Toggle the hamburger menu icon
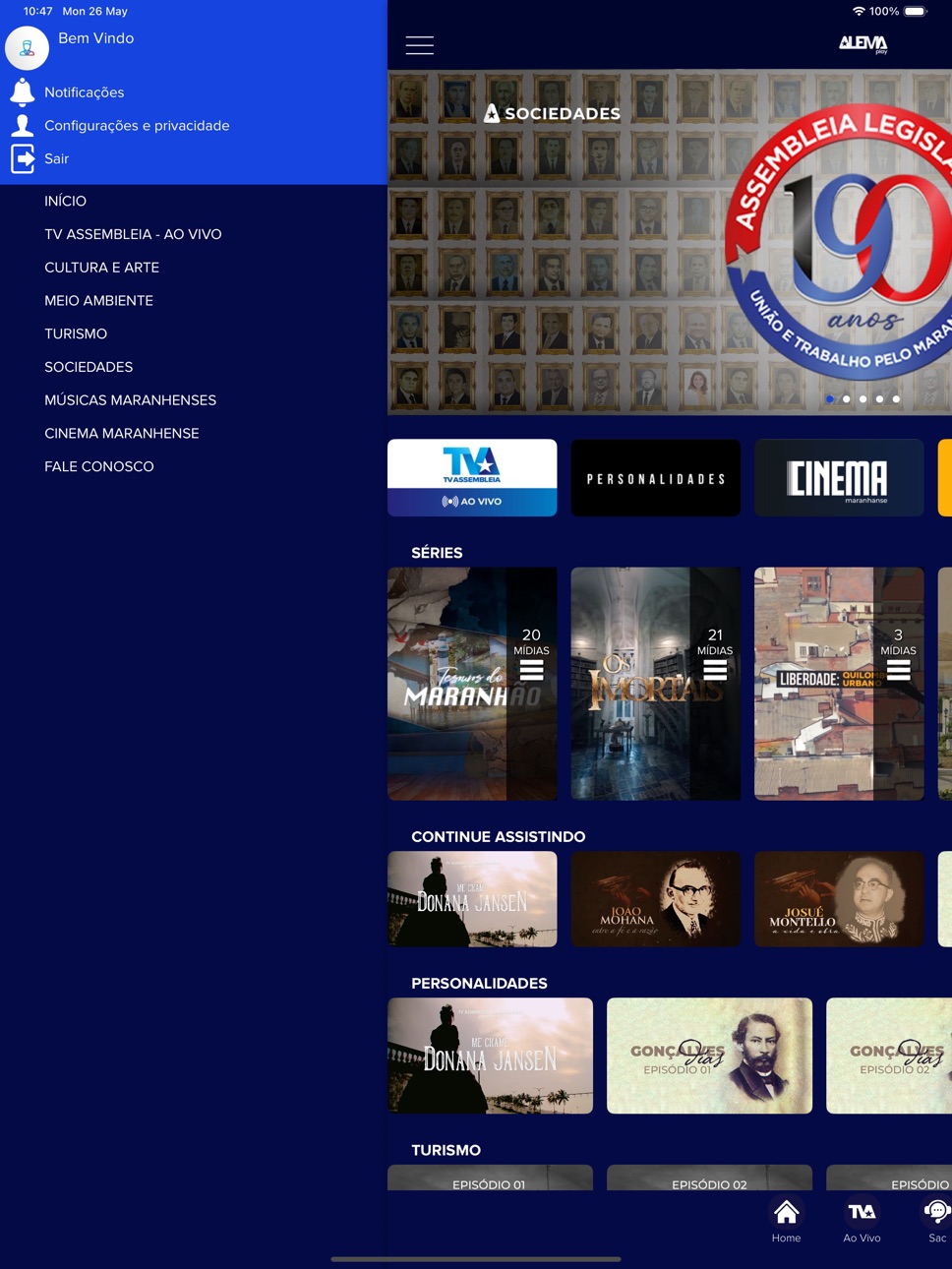This screenshot has height=1269, width=952. [x=420, y=45]
